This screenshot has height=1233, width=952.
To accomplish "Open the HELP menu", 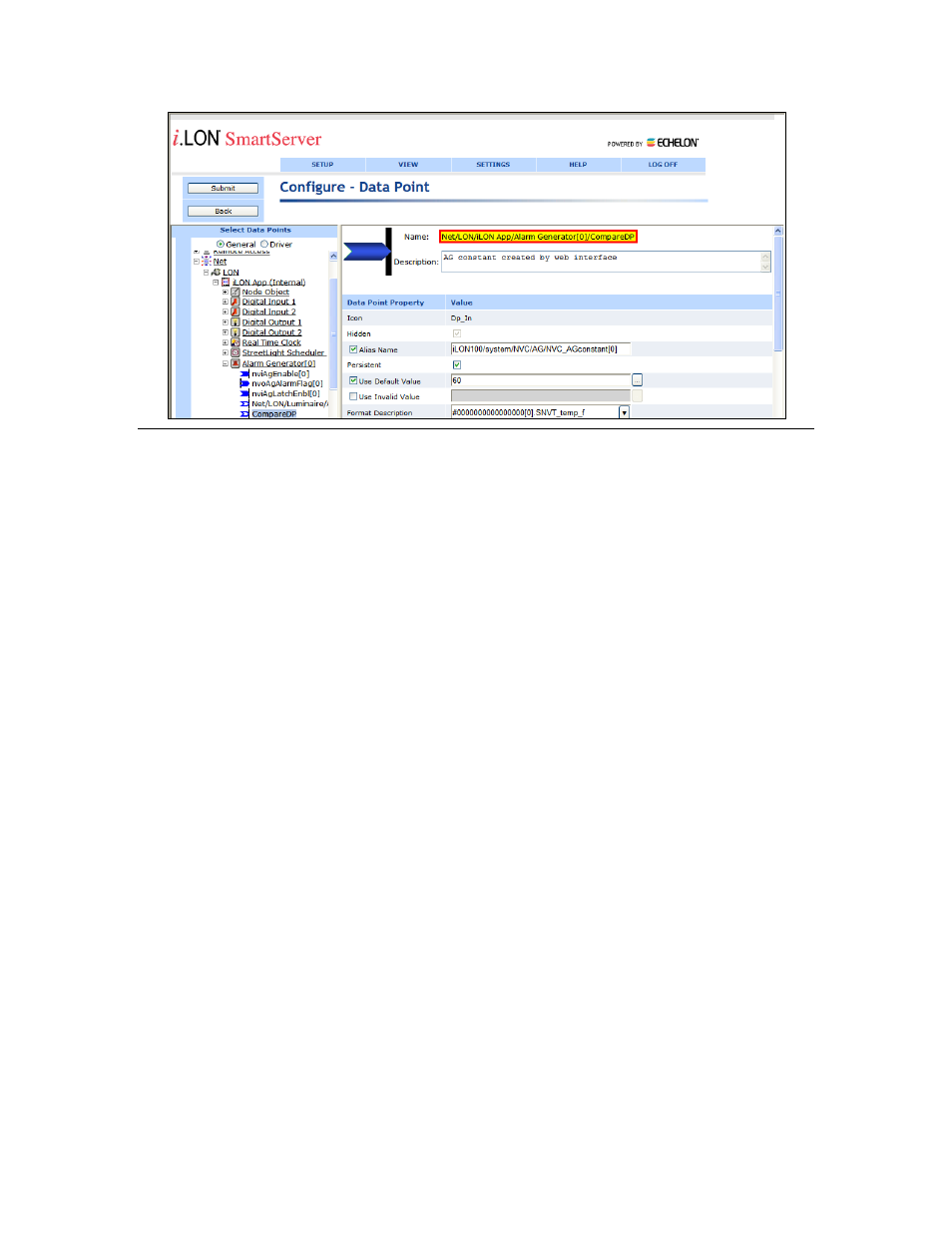I will click(578, 165).
